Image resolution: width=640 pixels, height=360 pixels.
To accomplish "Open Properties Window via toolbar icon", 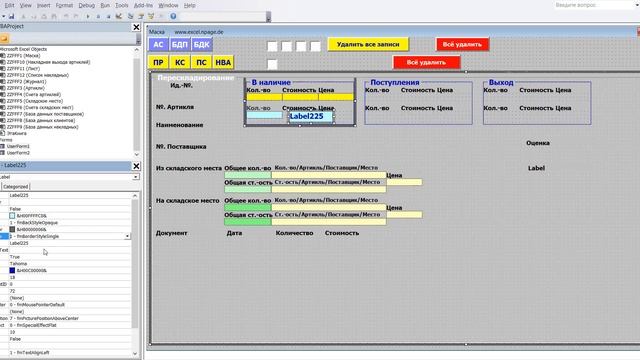I will pyautogui.click(x=141, y=16).
